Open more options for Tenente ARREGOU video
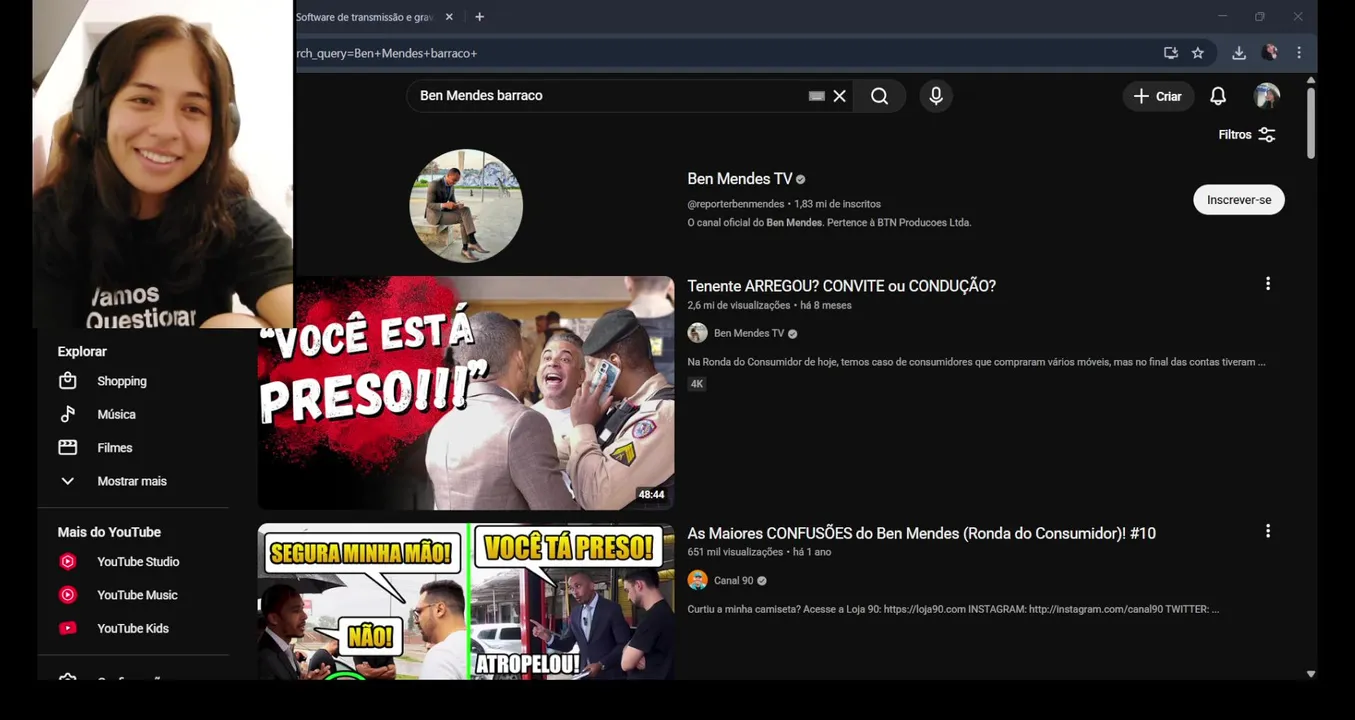The image size is (1355, 720). (1268, 284)
